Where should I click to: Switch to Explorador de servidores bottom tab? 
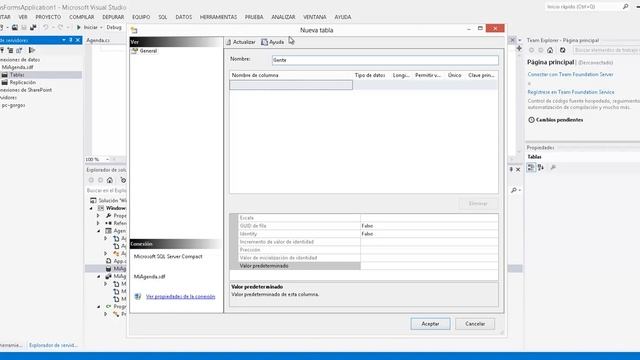[53, 345]
